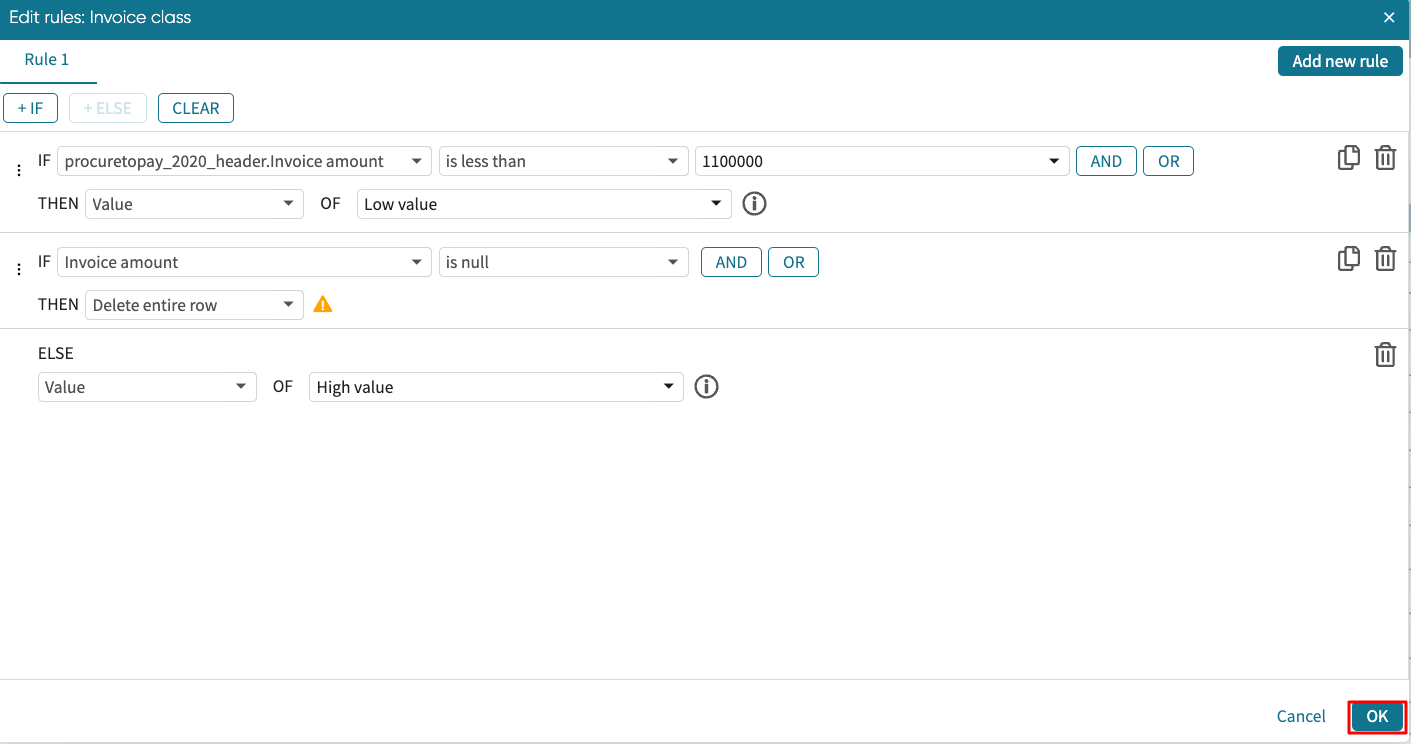The width and height of the screenshot is (1411, 744).
Task: Click the orange warning triangle icon
Action: [x=323, y=305]
